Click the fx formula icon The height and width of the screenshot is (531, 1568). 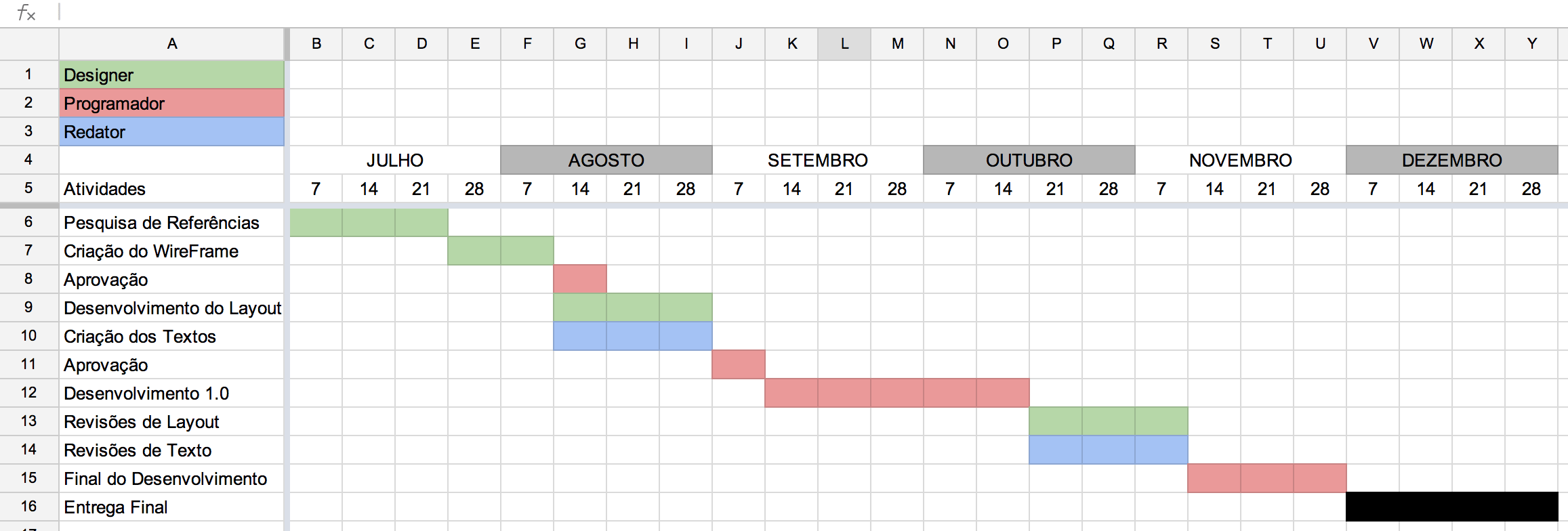tap(26, 12)
